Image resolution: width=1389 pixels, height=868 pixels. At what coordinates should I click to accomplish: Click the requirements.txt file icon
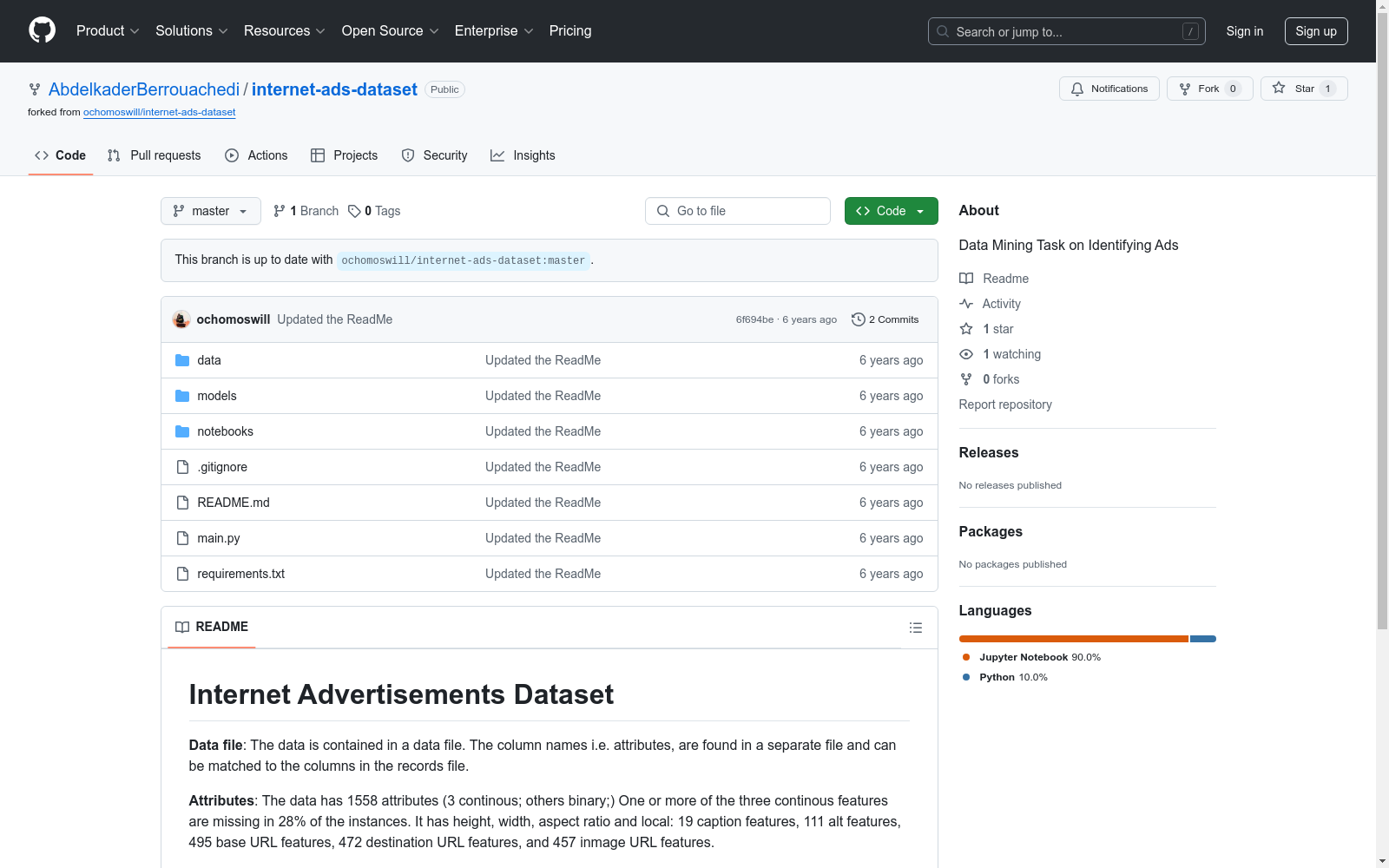182,574
